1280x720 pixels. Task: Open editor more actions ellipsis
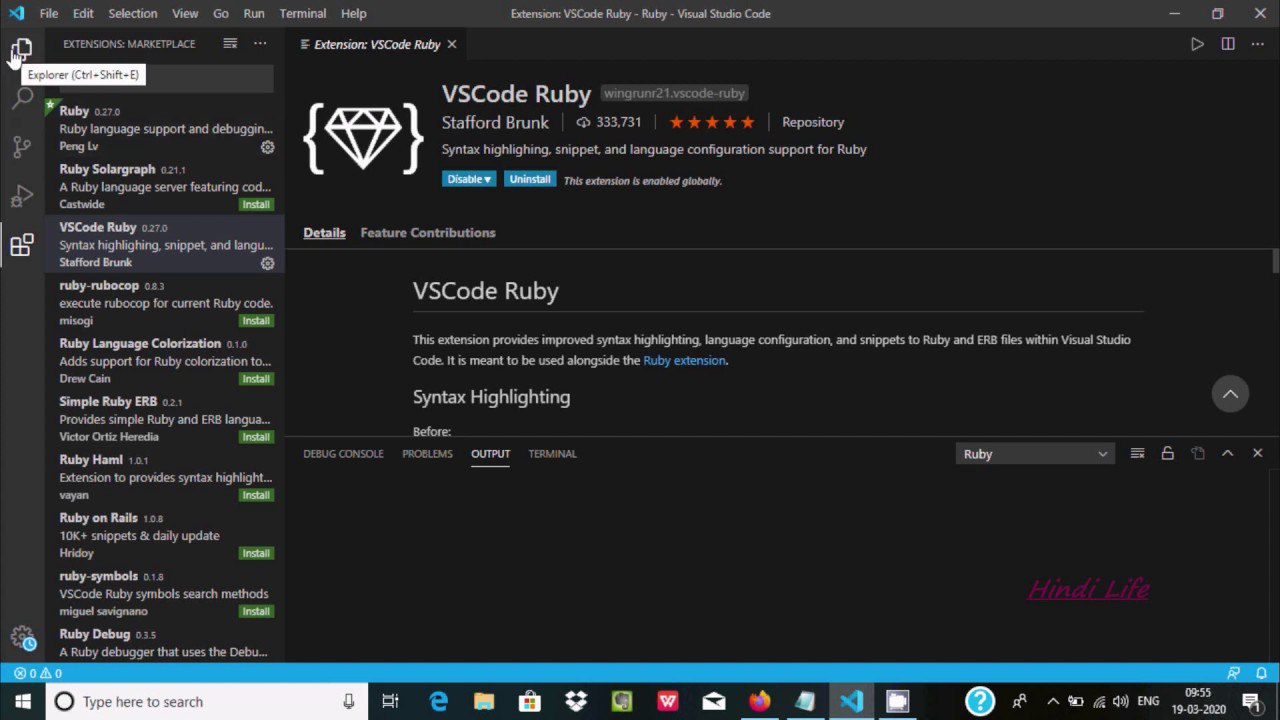pos(1258,44)
